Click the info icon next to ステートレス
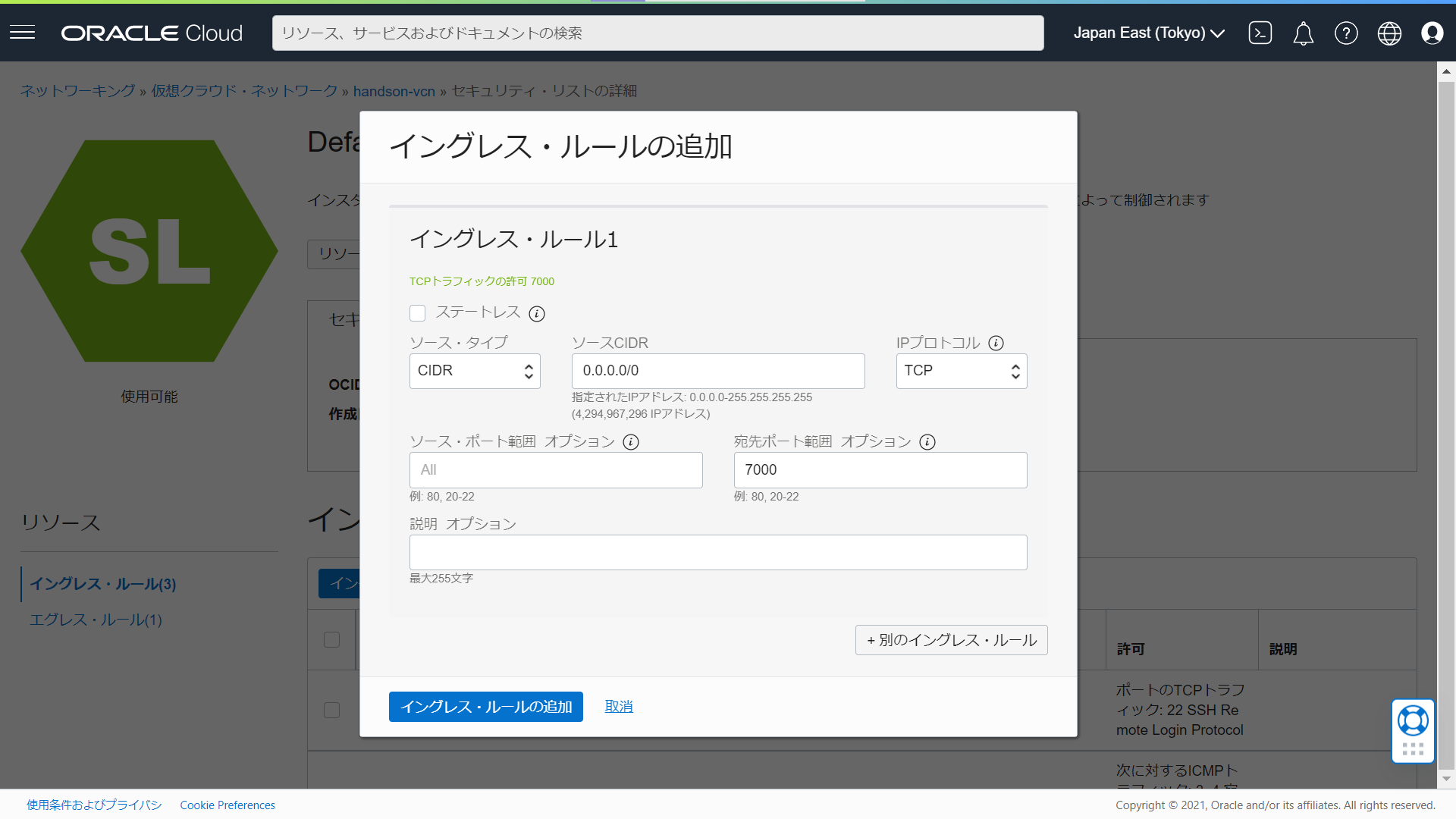The image size is (1456, 819). click(x=537, y=313)
